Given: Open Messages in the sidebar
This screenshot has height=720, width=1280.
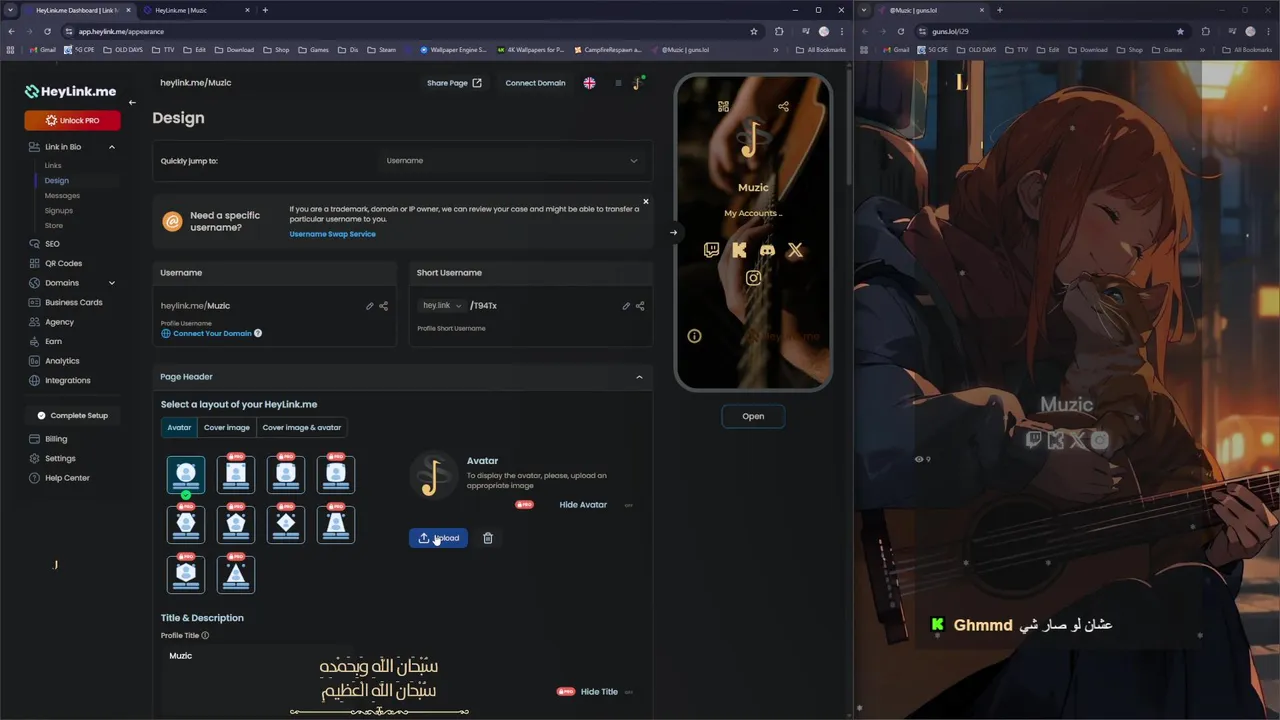Looking at the screenshot, I should pyautogui.click(x=62, y=196).
